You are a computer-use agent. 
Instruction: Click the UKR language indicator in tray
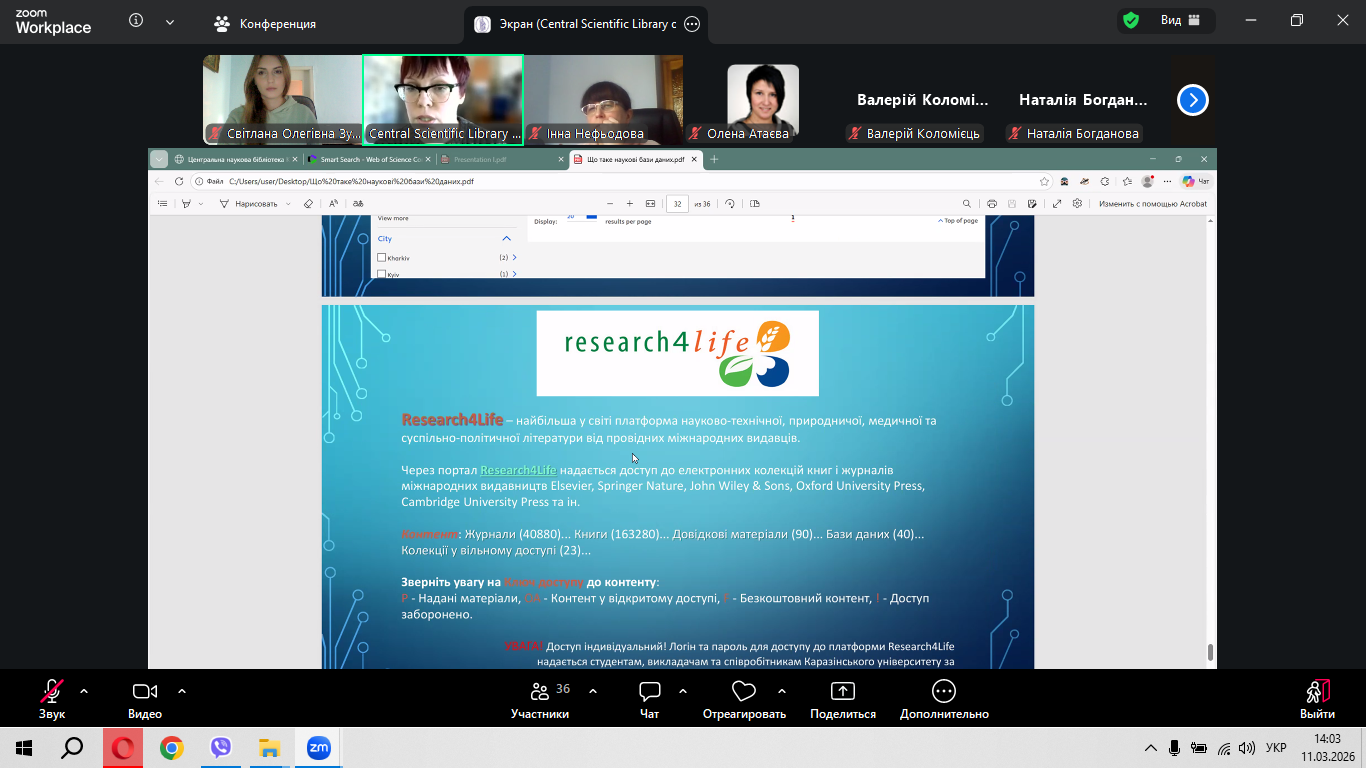click(x=1276, y=748)
